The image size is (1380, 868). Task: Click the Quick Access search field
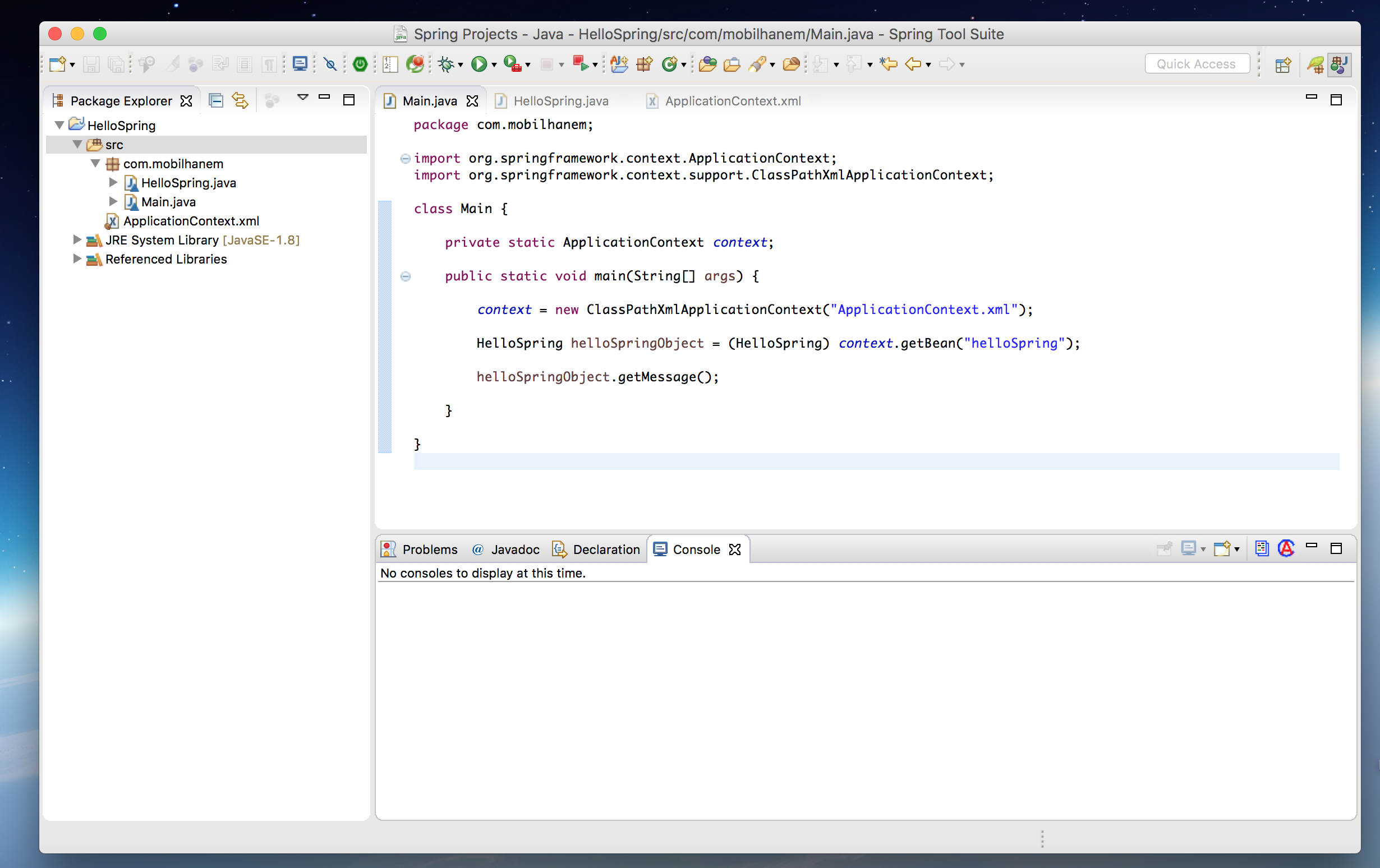coord(1197,64)
